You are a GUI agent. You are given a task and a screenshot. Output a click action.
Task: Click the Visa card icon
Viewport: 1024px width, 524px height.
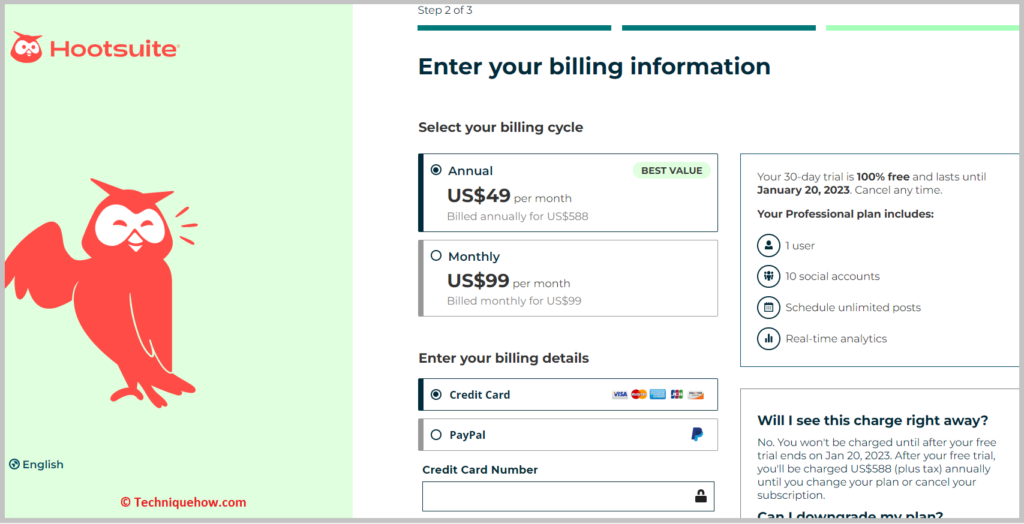pos(620,395)
